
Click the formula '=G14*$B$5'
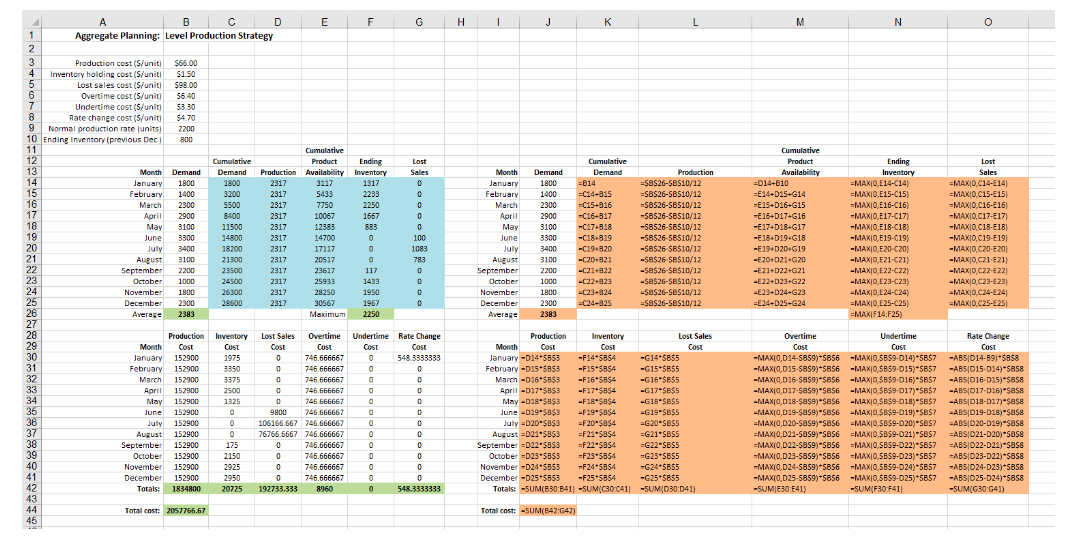tap(695, 358)
